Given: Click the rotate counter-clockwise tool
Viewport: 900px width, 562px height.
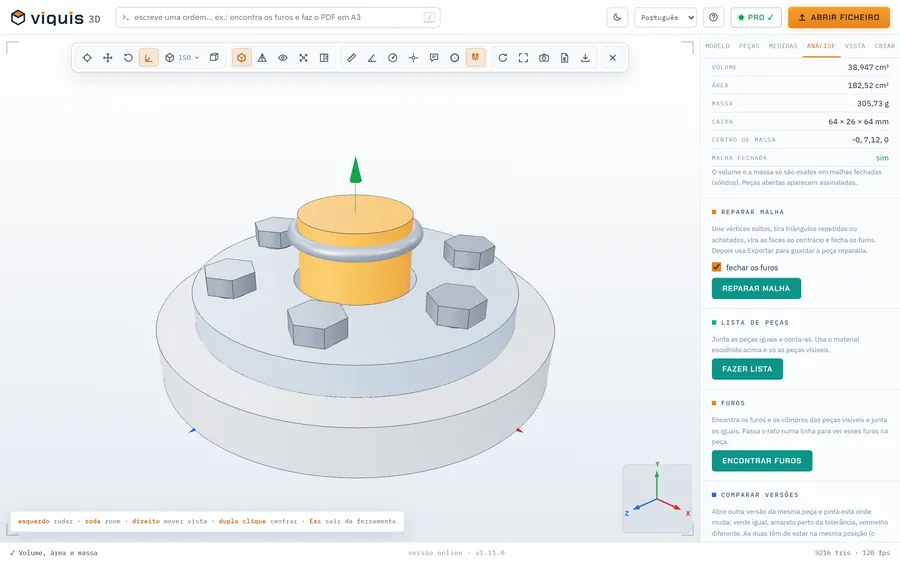Looking at the screenshot, I should (x=128, y=57).
